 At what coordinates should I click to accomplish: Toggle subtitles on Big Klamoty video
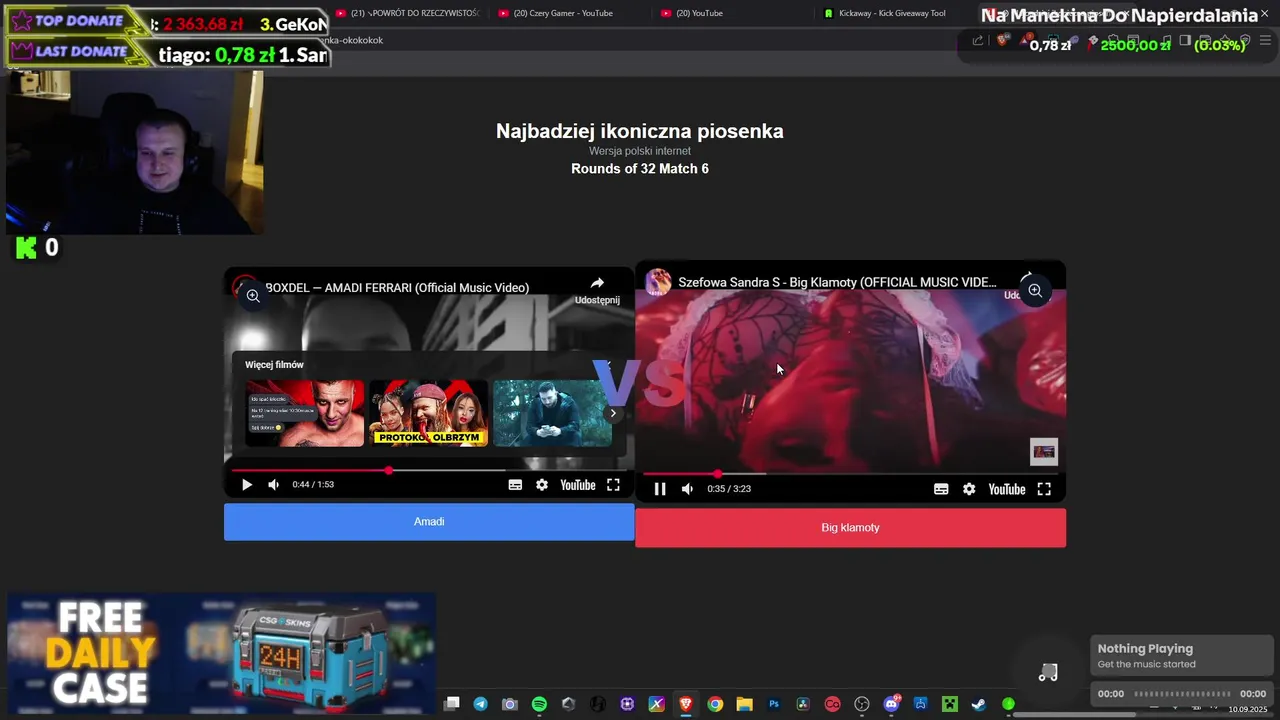pos(941,489)
